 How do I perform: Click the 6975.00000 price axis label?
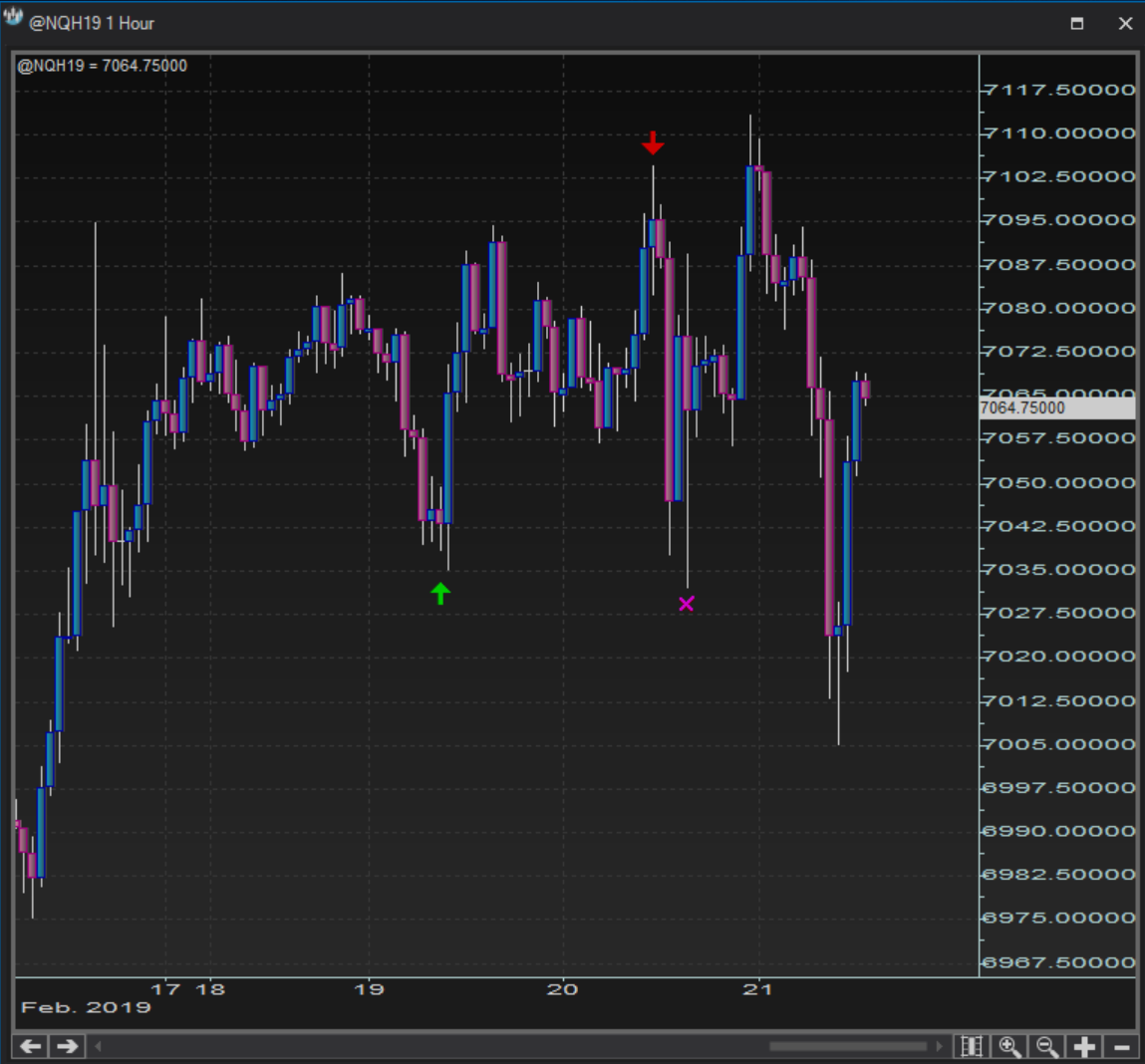(x=1059, y=918)
